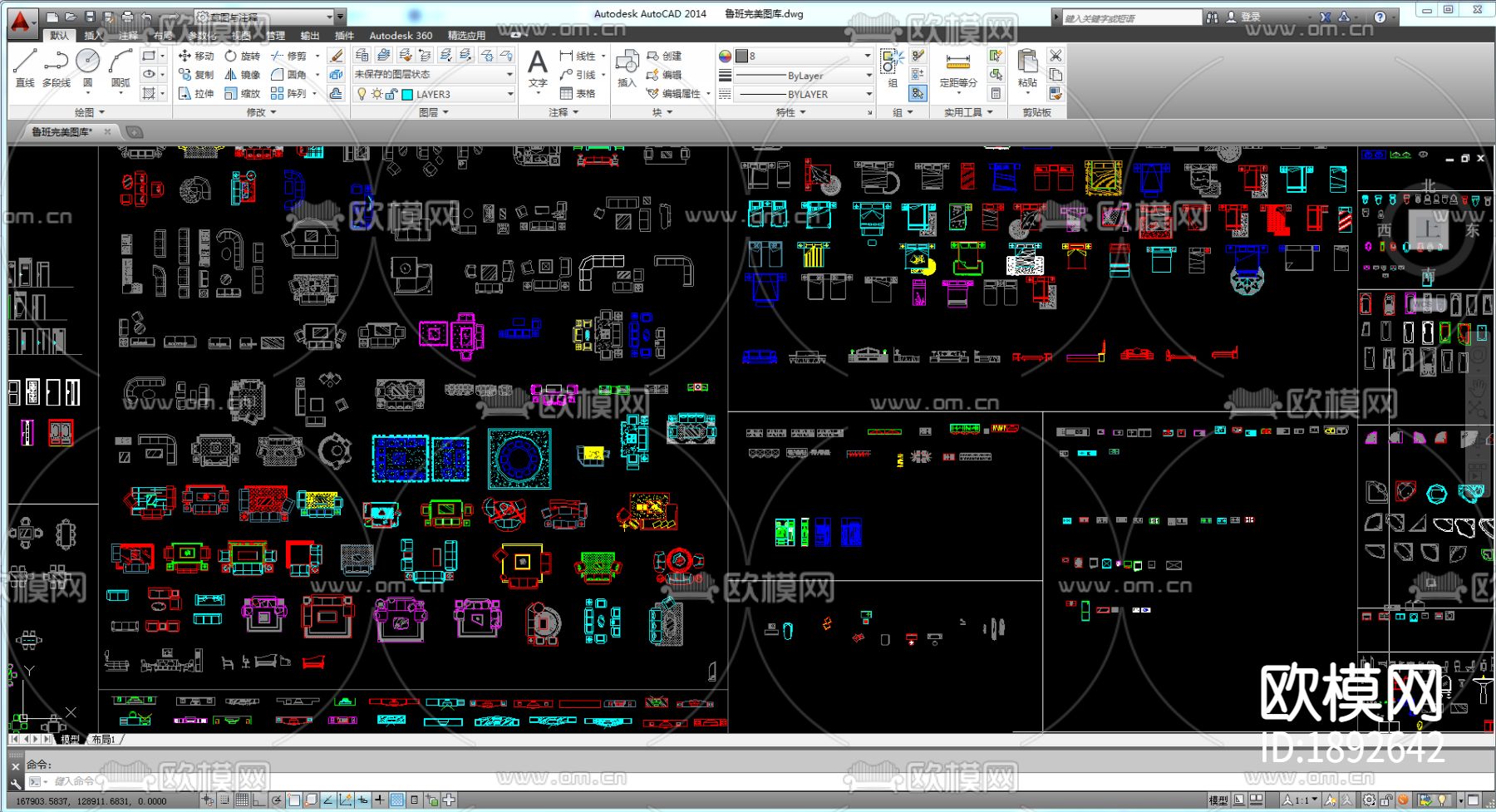Toggle Polar tracking in status bar
Viewport: 1496px width, 812px height.
277,800
